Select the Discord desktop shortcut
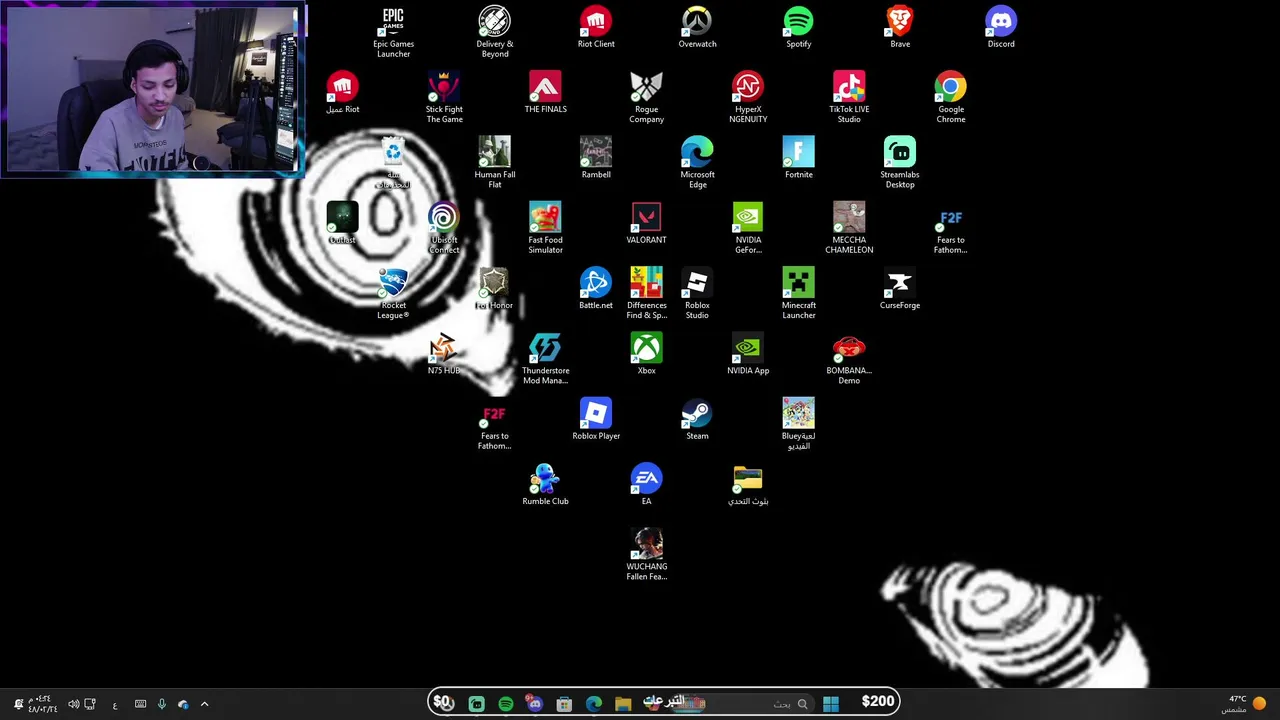 pyautogui.click(x=1001, y=27)
